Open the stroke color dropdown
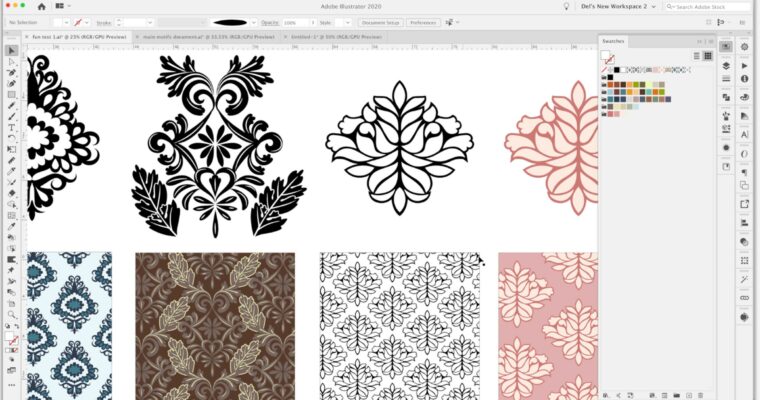The height and width of the screenshot is (400, 760). pos(87,22)
